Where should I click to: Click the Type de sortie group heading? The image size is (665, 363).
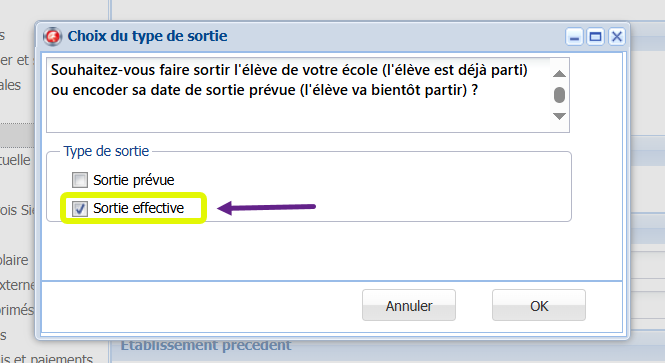[x=106, y=151]
